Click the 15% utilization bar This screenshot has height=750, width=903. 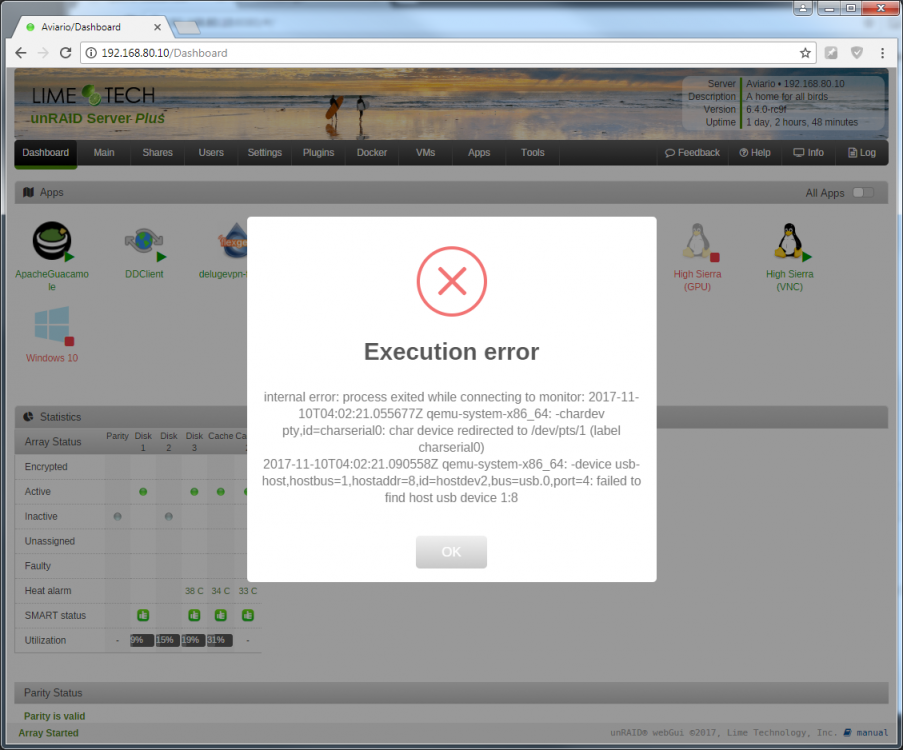coord(168,640)
